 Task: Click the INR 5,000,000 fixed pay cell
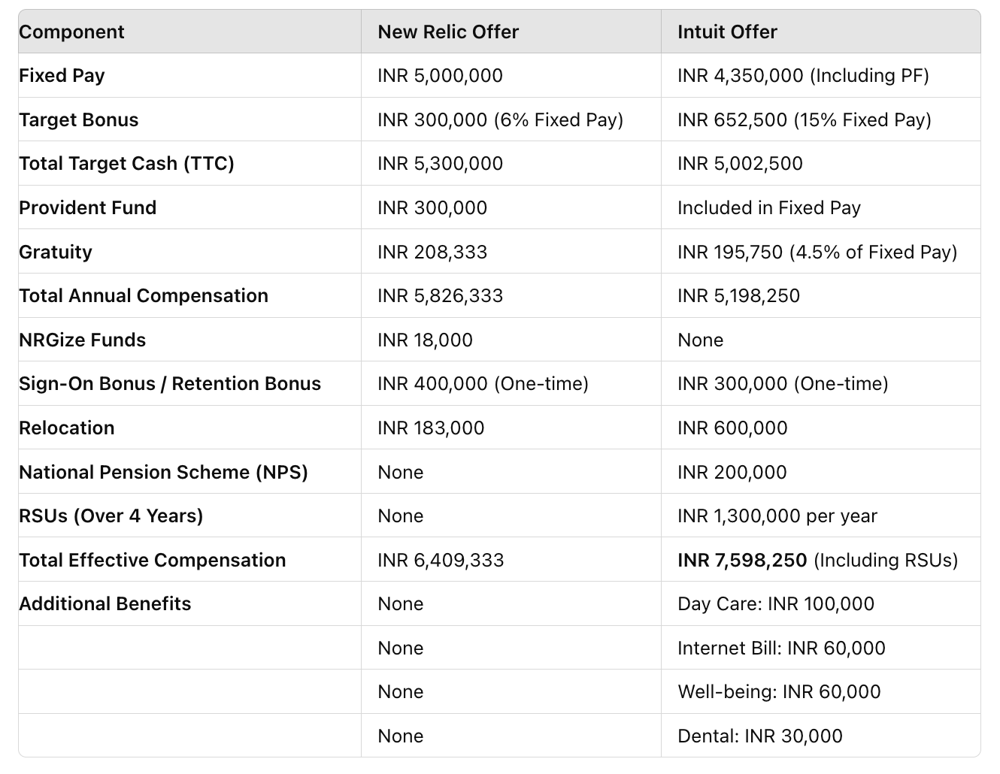pos(440,76)
